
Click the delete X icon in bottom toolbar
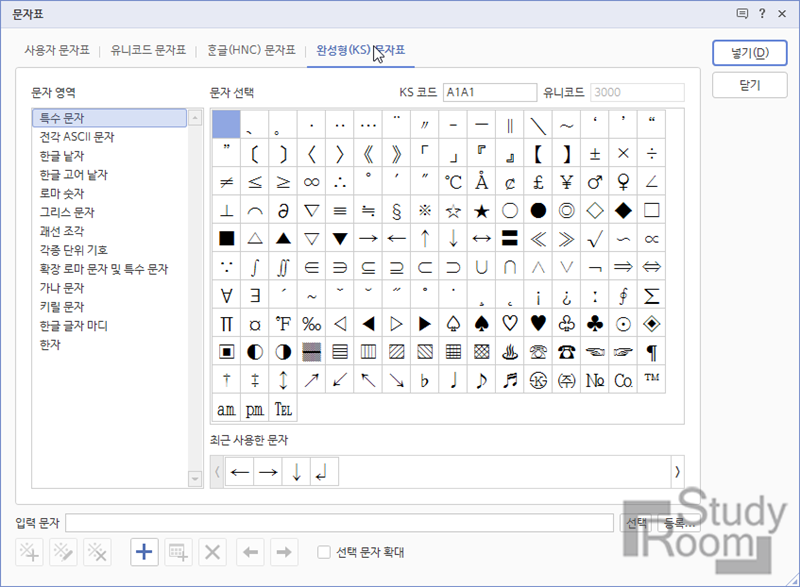(212, 552)
